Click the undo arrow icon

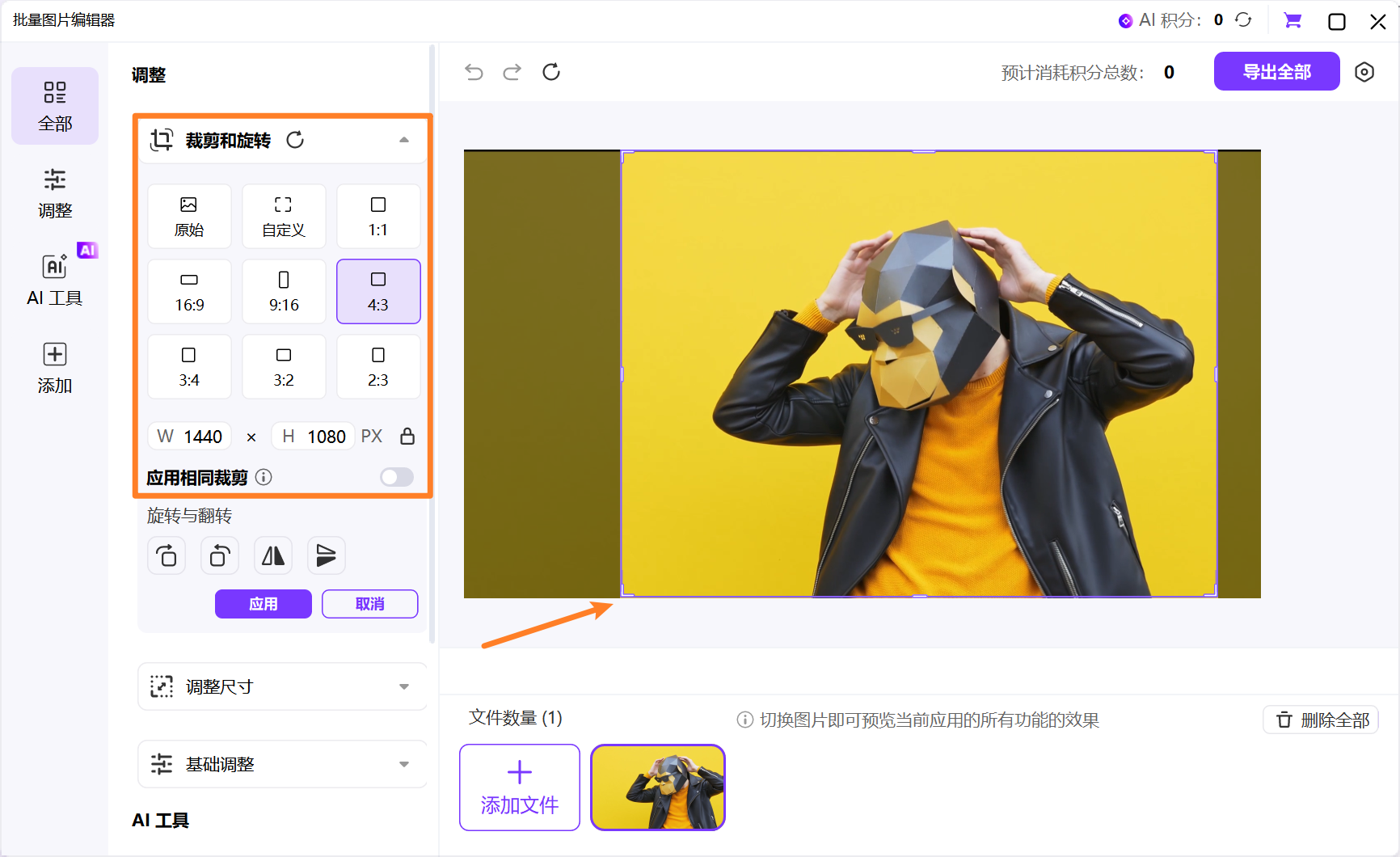point(474,73)
